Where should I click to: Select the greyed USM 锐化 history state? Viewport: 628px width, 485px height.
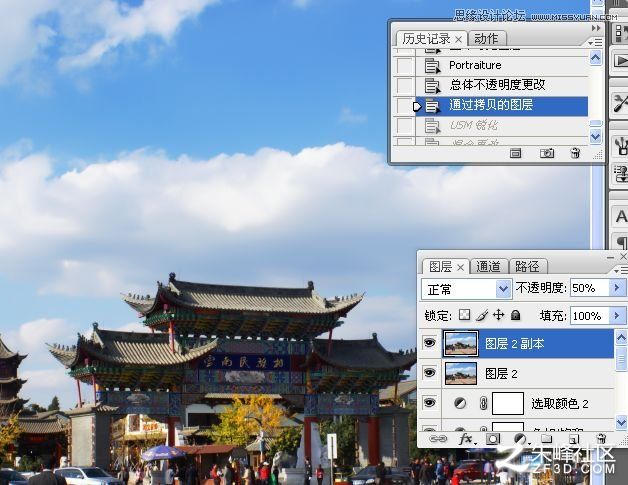click(x=502, y=126)
